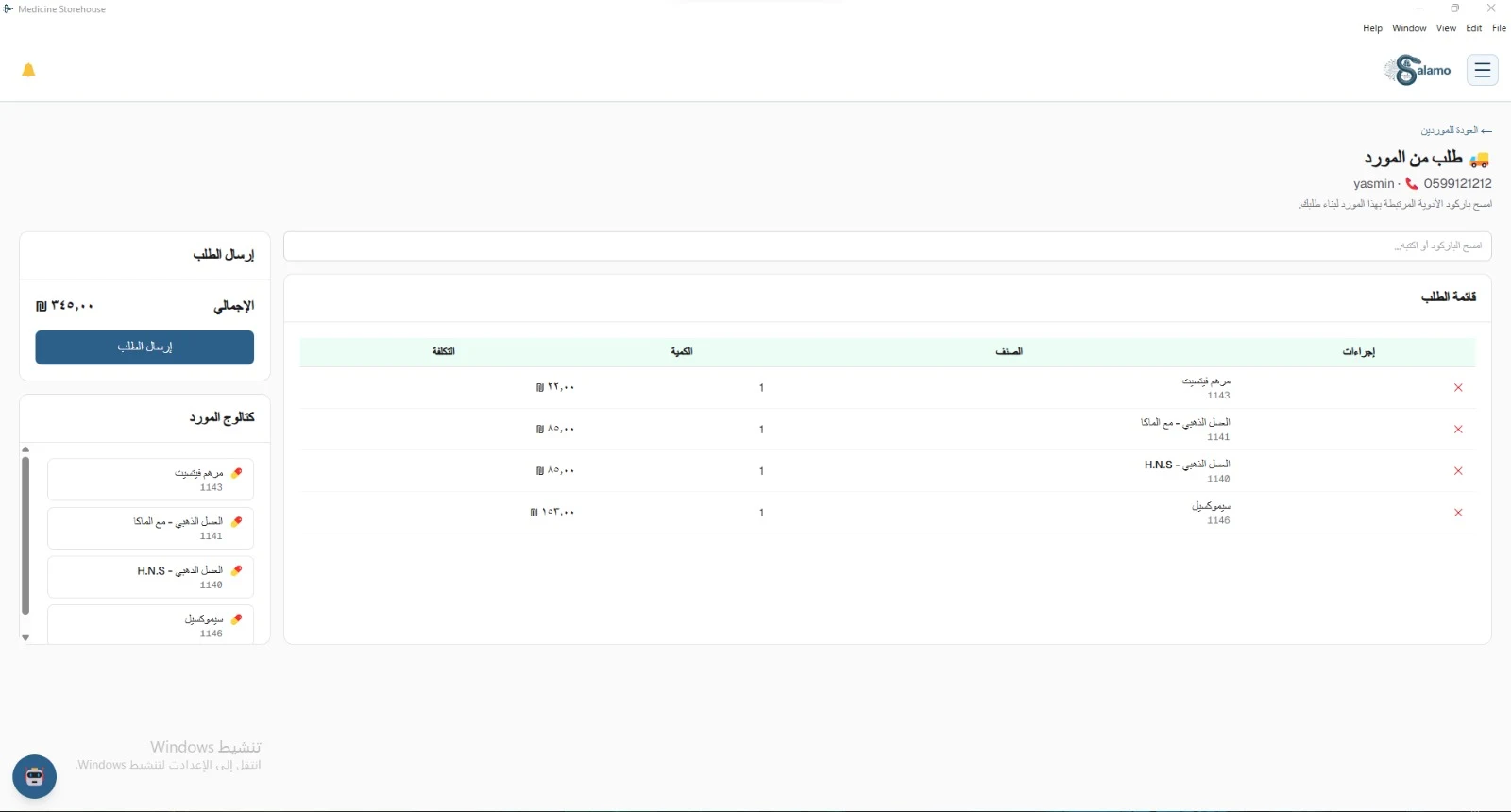Click pill icon on catalog card 1146
1511x812 pixels.
pyautogui.click(x=236, y=619)
